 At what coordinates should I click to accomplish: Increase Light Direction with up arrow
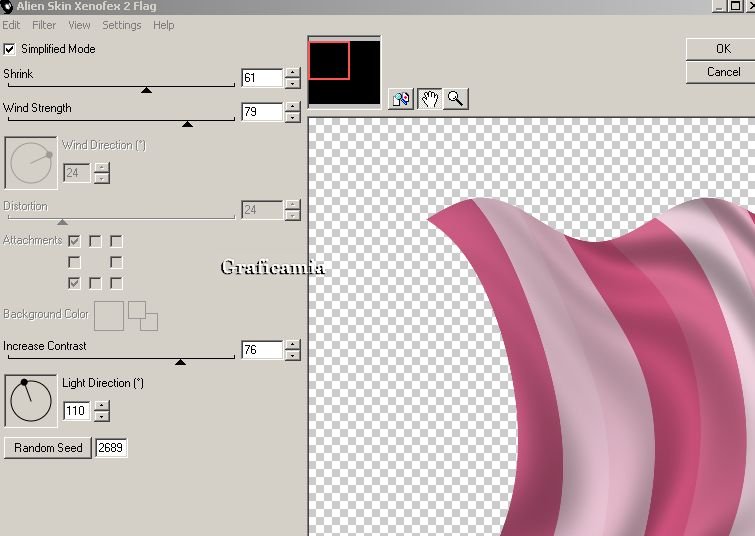102,406
